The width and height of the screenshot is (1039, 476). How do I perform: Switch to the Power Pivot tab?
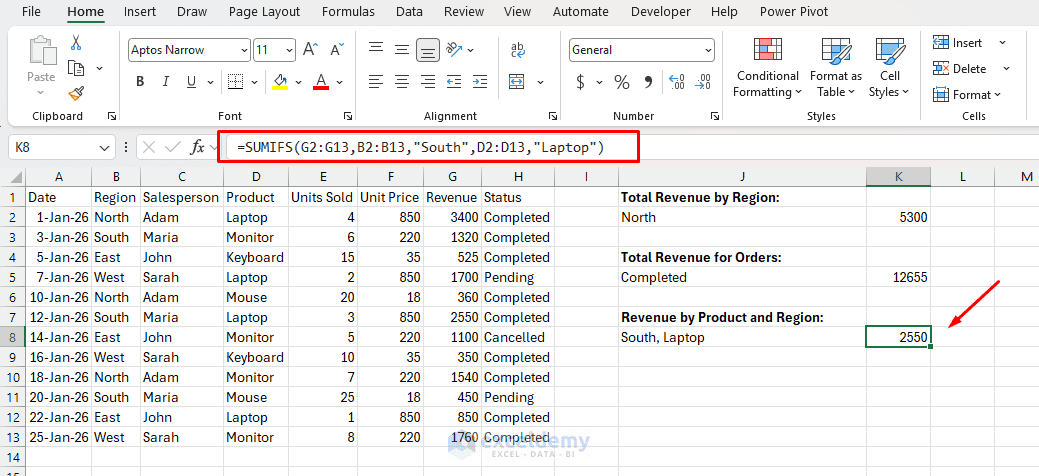pos(794,11)
